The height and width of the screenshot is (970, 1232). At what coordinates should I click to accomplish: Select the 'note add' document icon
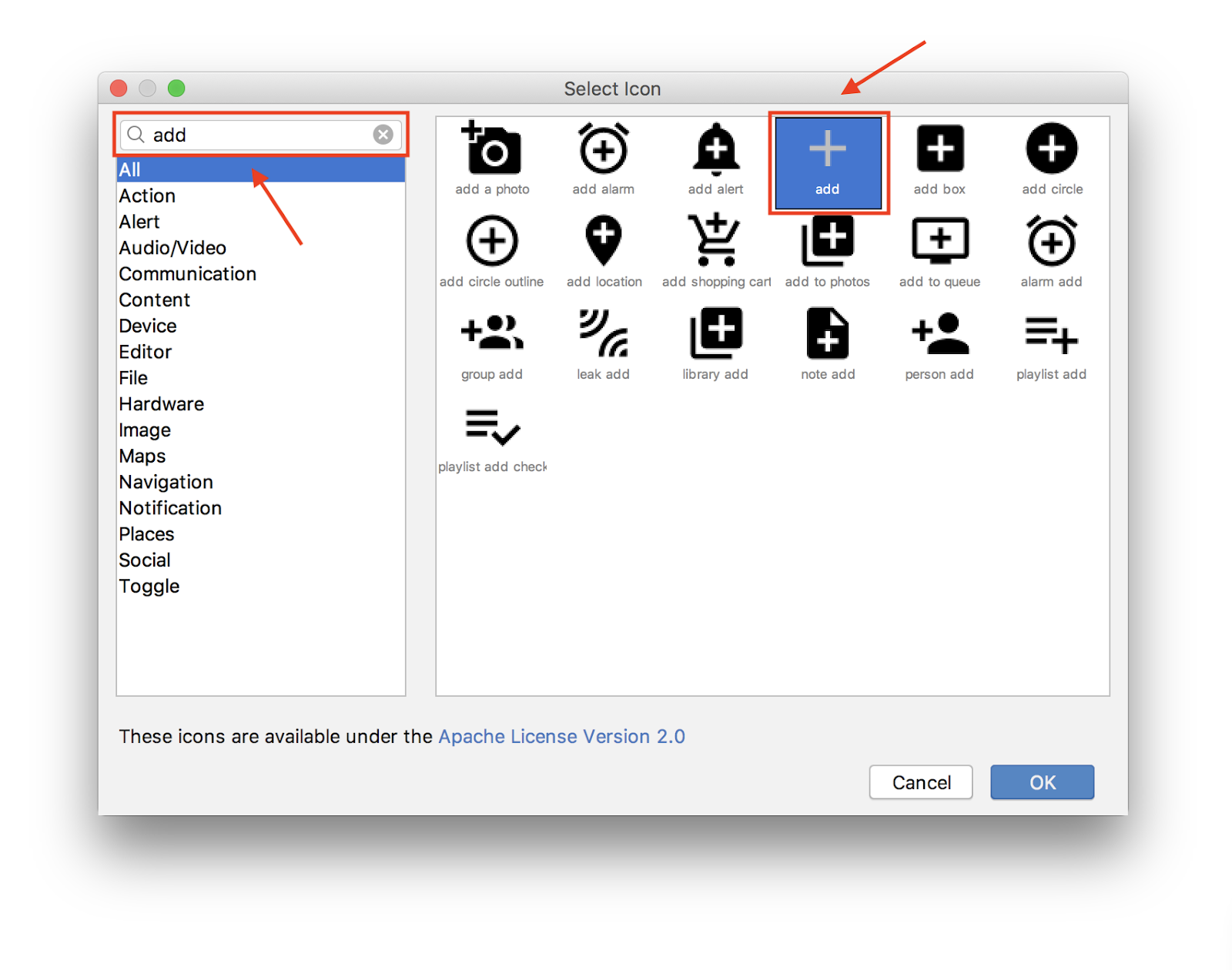tap(828, 336)
